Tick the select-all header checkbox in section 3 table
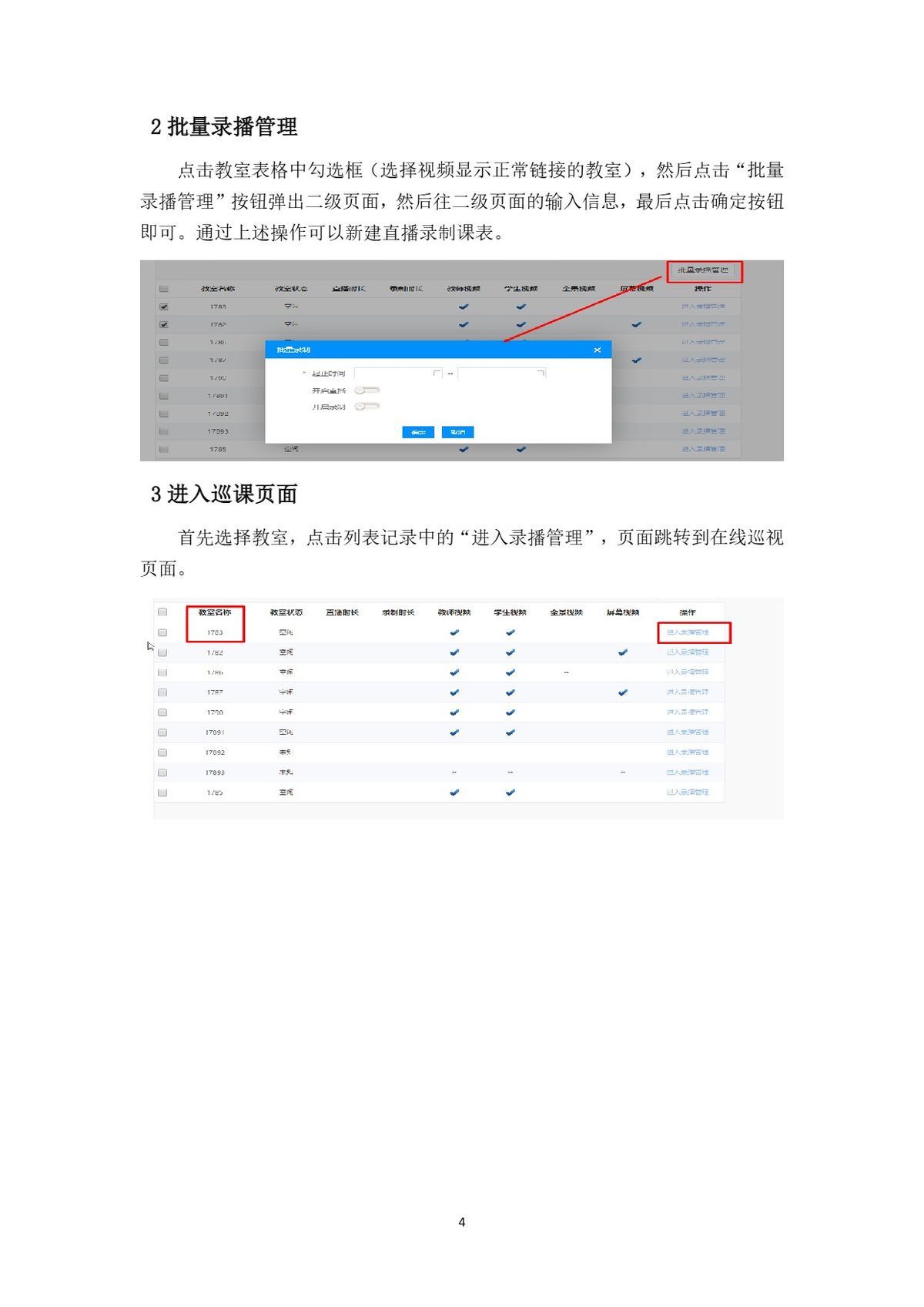Viewport: 924px width, 1307px height. (162, 612)
